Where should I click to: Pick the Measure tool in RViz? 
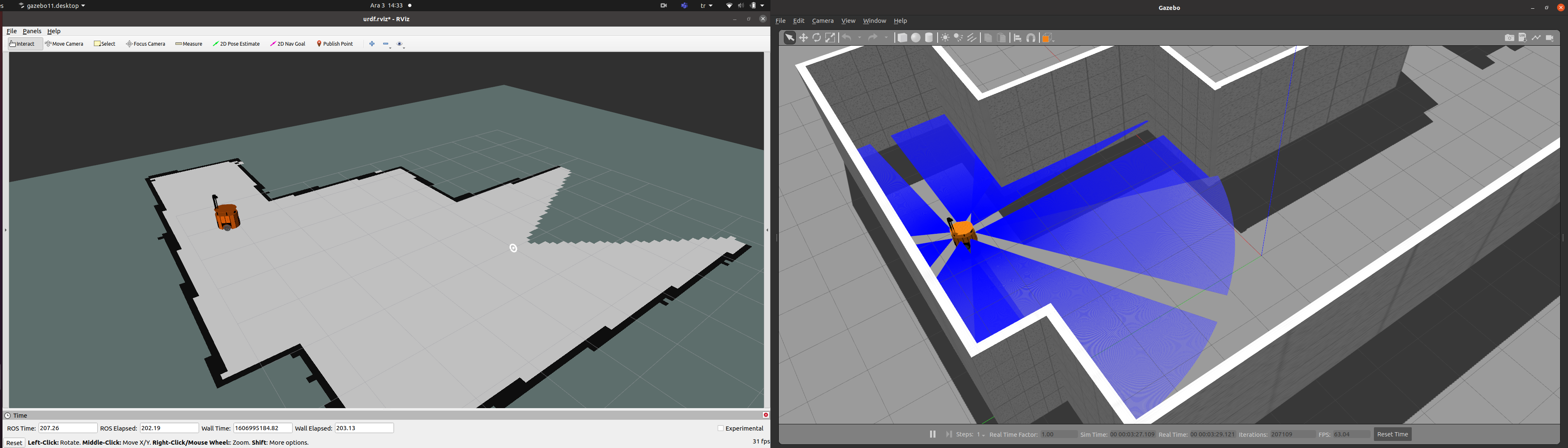pos(189,44)
